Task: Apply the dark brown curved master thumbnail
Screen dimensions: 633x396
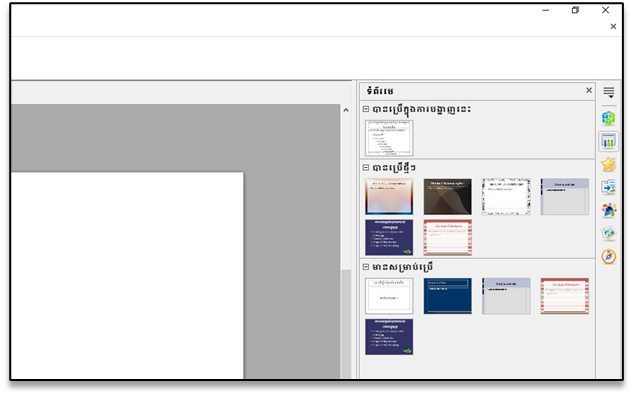Action: point(448,197)
